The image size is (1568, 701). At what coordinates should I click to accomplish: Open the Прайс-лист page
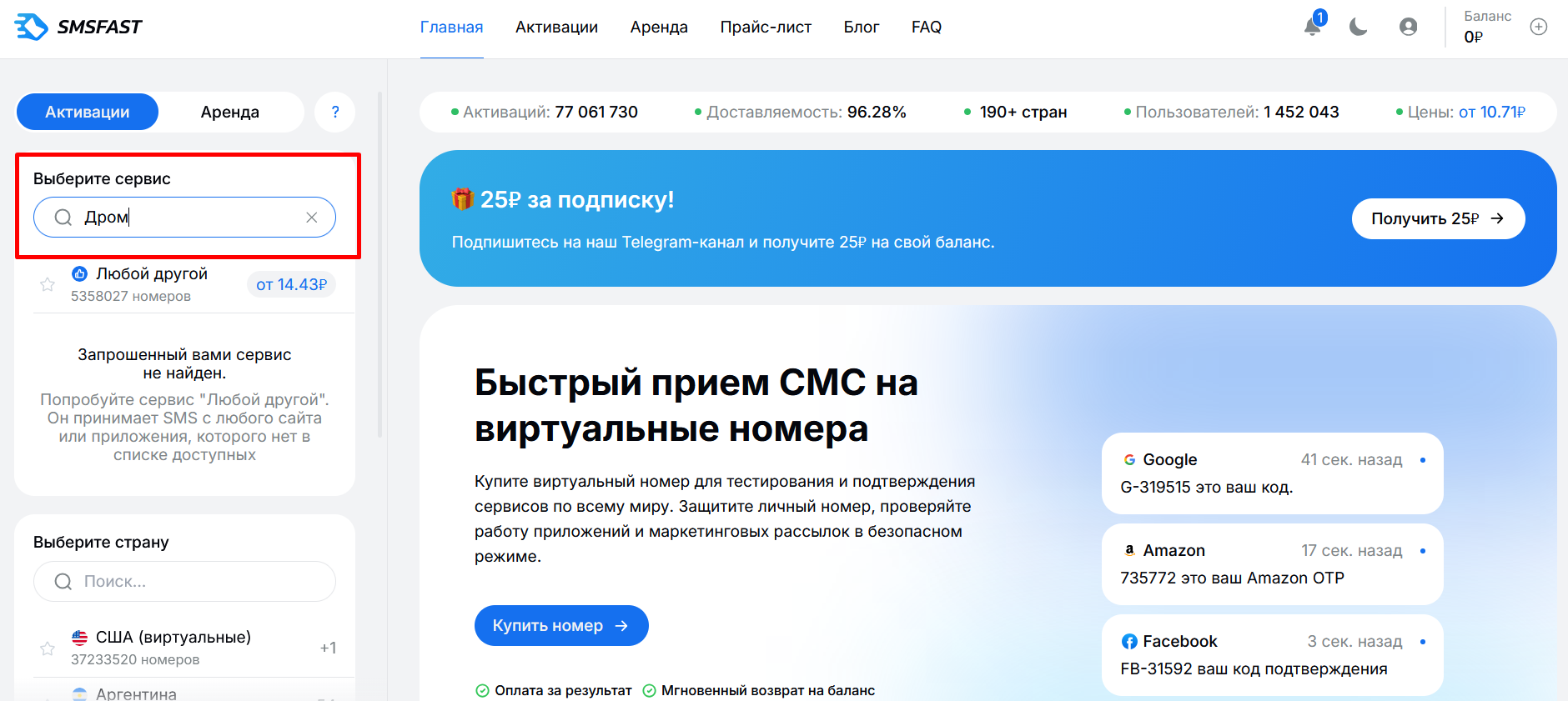click(x=766, y=27)
